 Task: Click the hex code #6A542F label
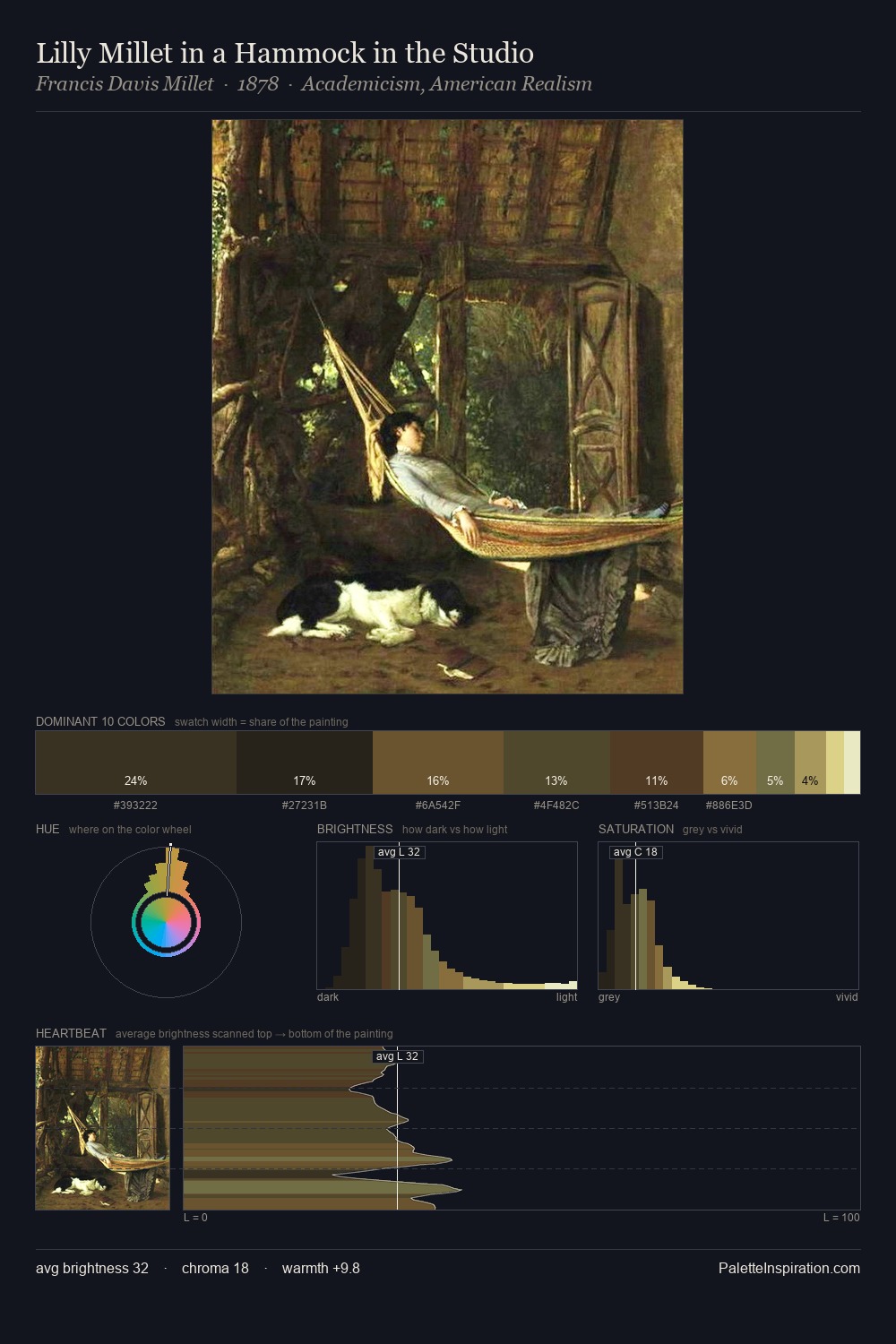tap(438, 806)
